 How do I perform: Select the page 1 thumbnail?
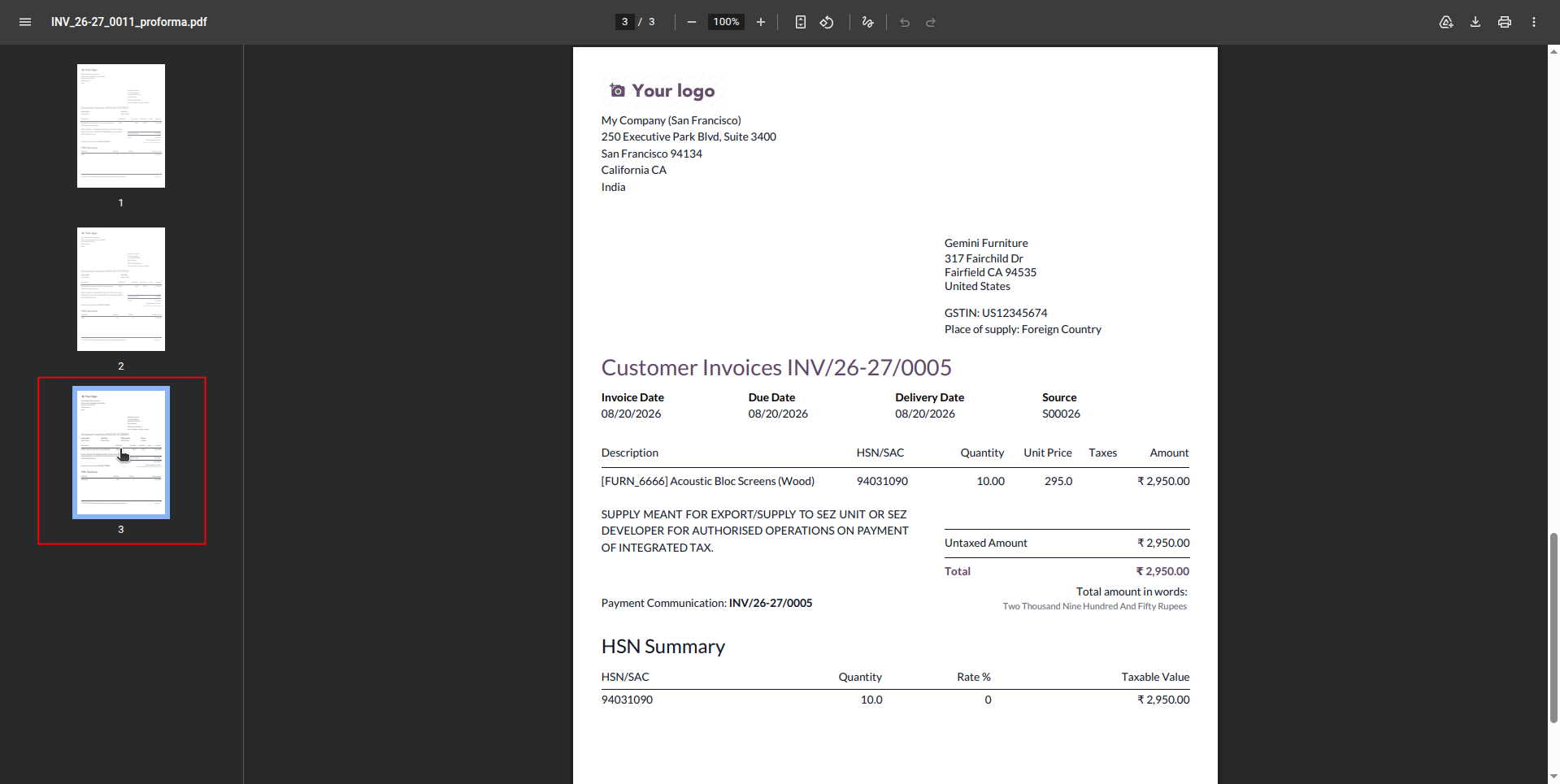[121, 126]
